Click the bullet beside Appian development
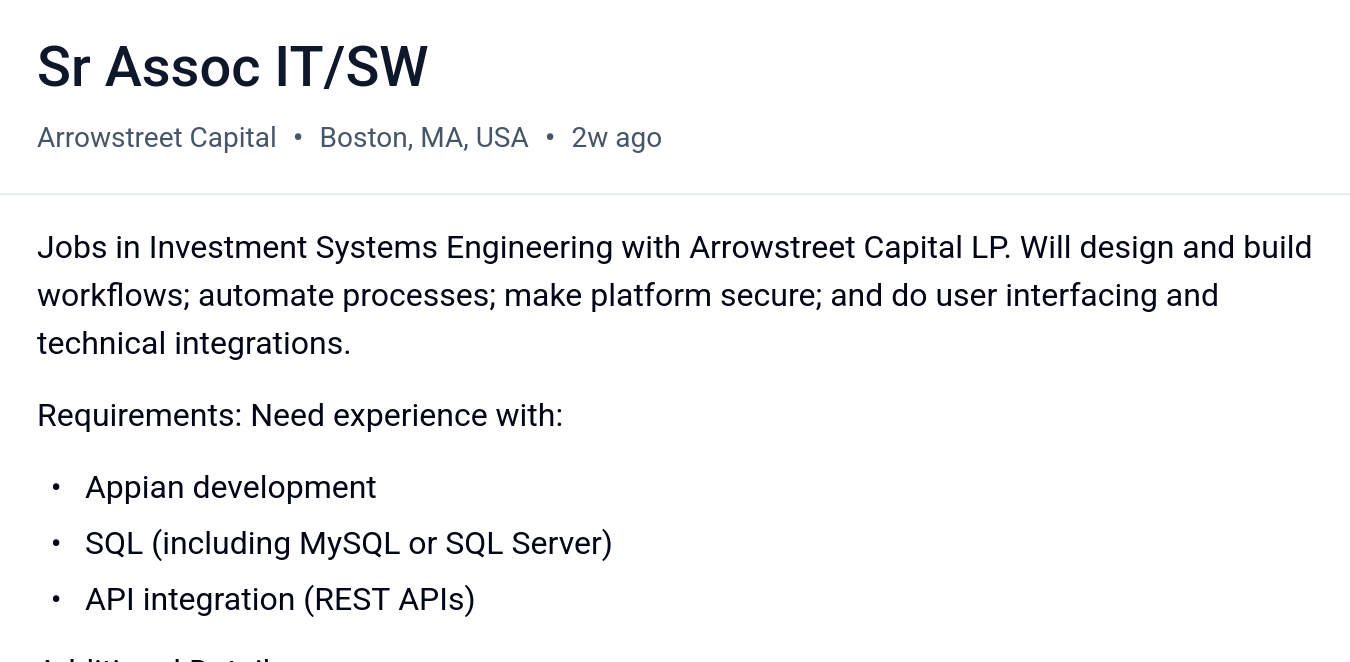This screenshot has height=662, width=1350. tap(57, 488)
